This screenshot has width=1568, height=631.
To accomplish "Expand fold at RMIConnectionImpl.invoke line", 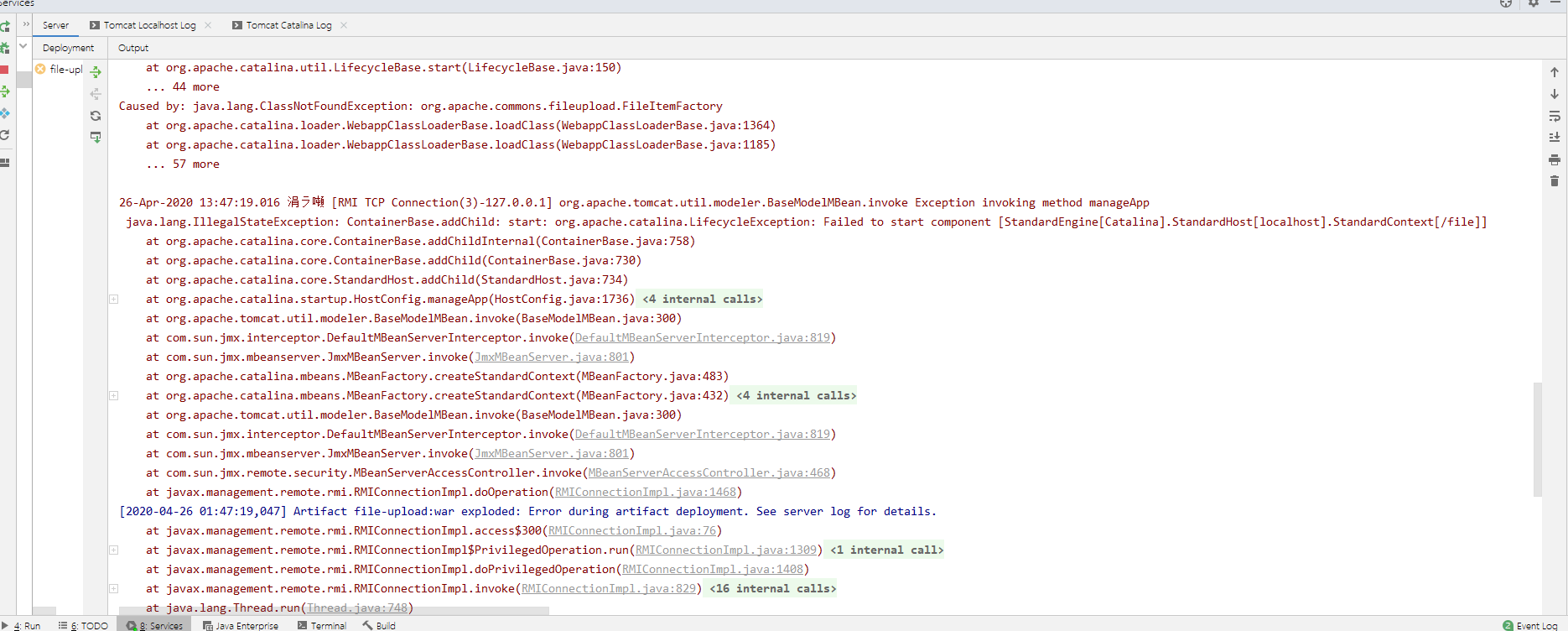I will 113,588.
